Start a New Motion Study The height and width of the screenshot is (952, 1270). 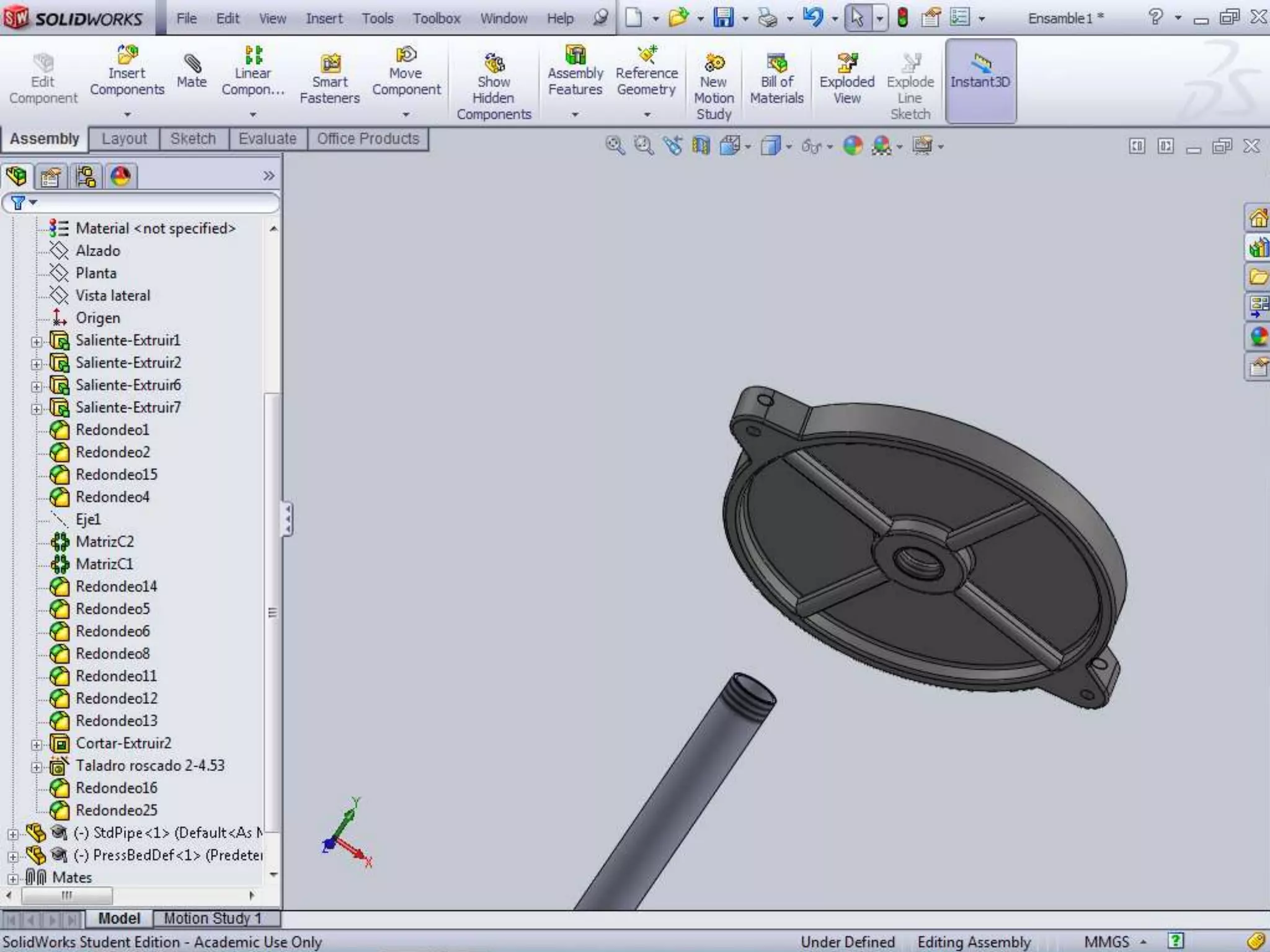pyautogui.click(x=714, y=63)
